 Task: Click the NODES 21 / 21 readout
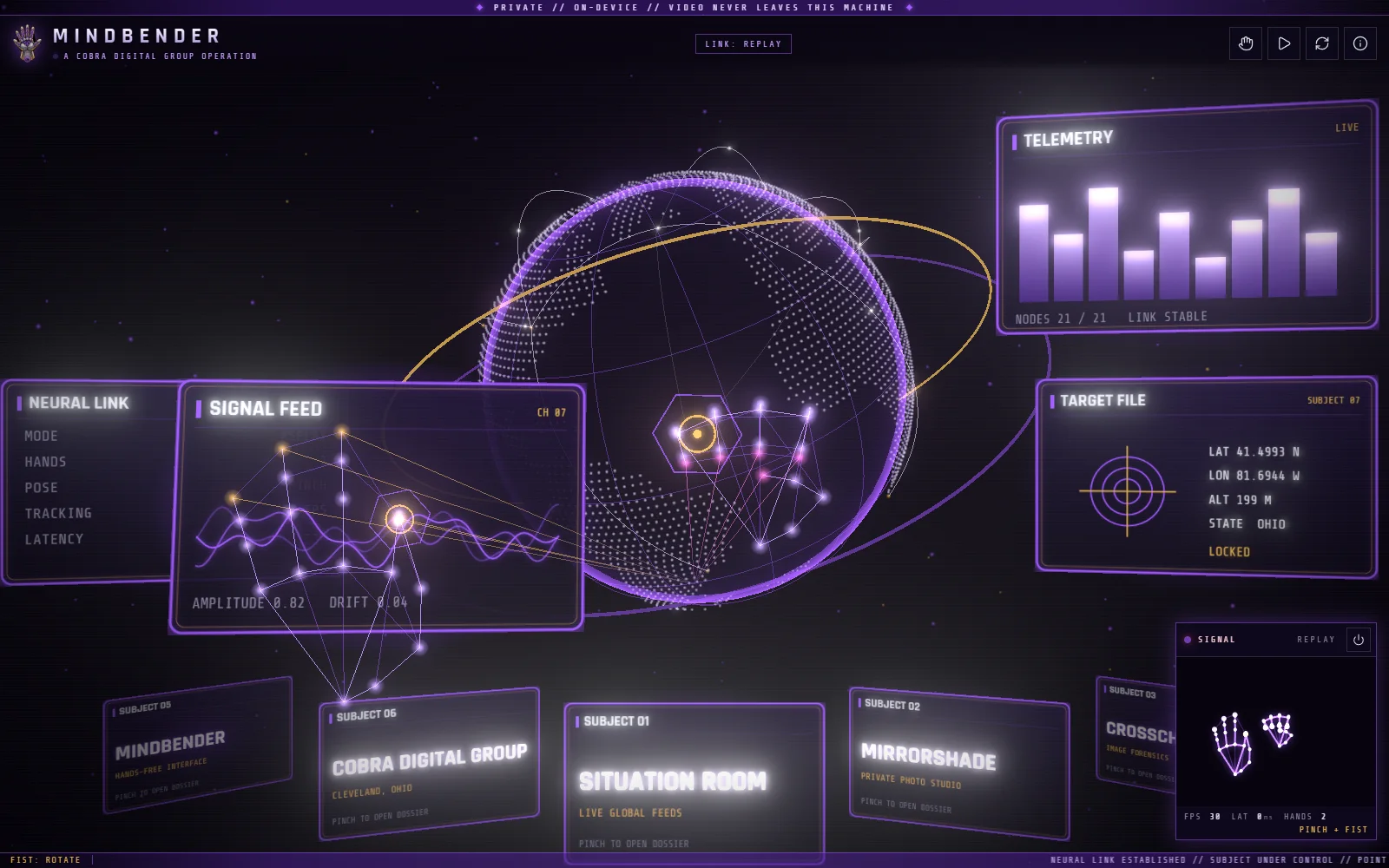tap(1060, 319)
